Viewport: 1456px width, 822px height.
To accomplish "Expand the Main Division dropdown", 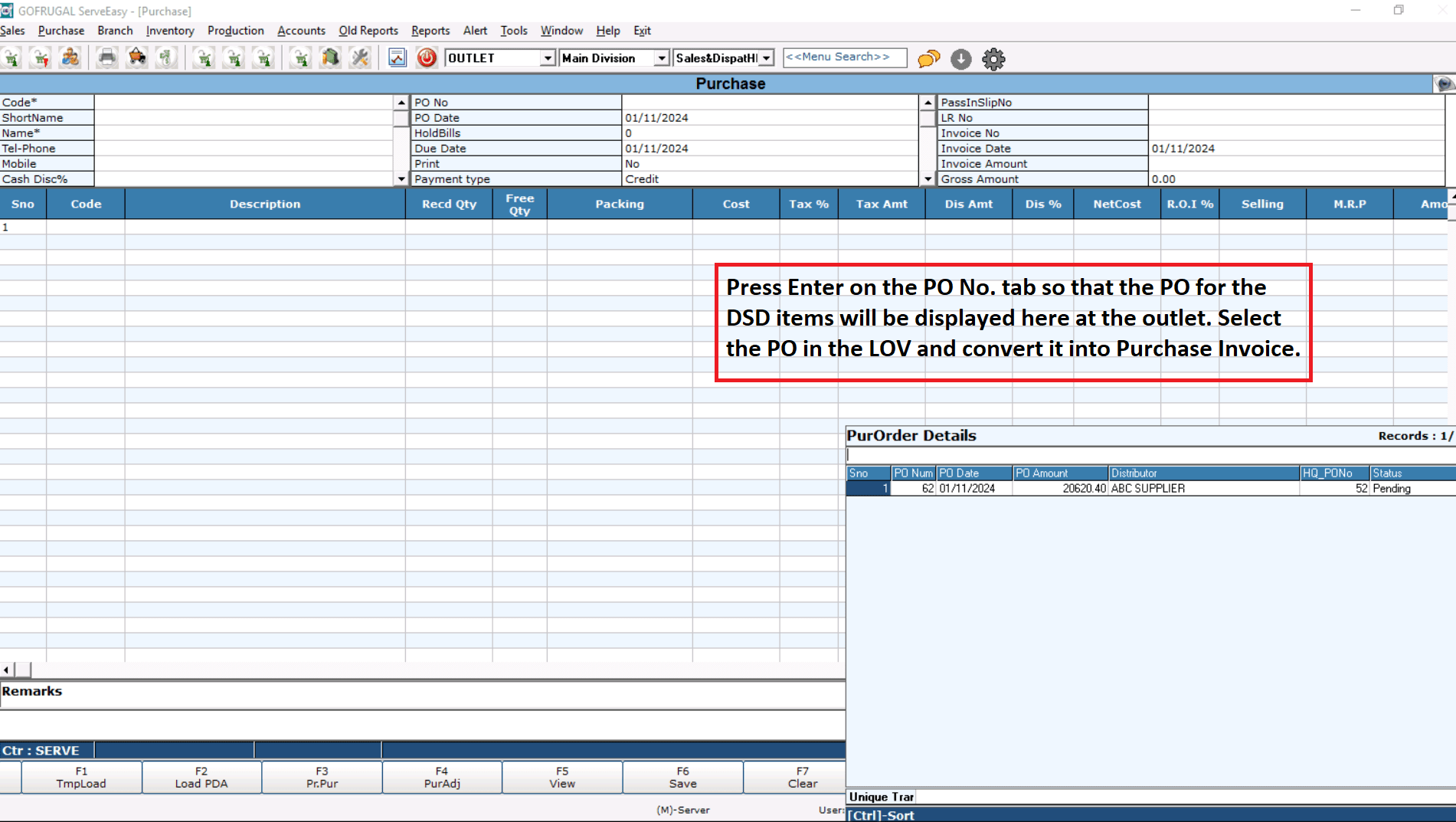I will click(661, 58).
